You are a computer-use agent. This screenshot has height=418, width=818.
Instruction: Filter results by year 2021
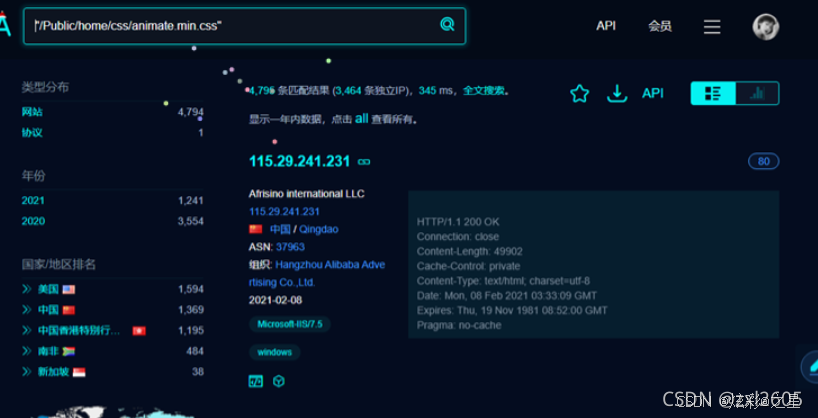[33, 200]
